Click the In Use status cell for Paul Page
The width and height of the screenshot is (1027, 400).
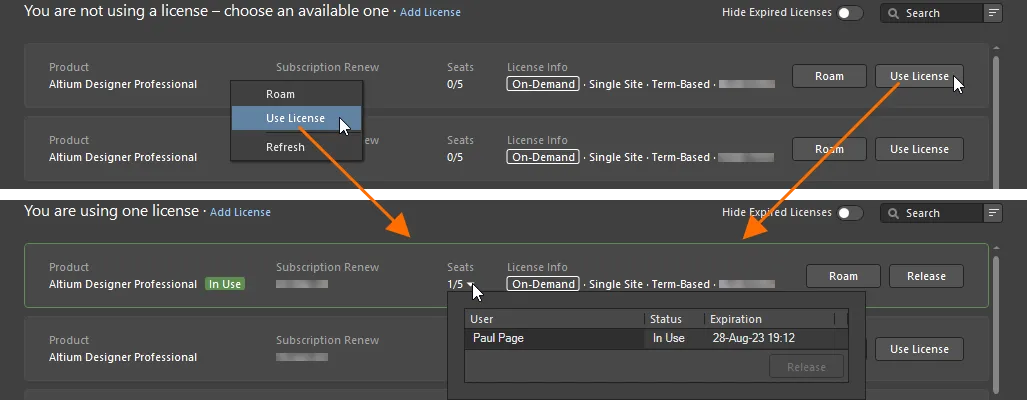(x=669, y=338)
